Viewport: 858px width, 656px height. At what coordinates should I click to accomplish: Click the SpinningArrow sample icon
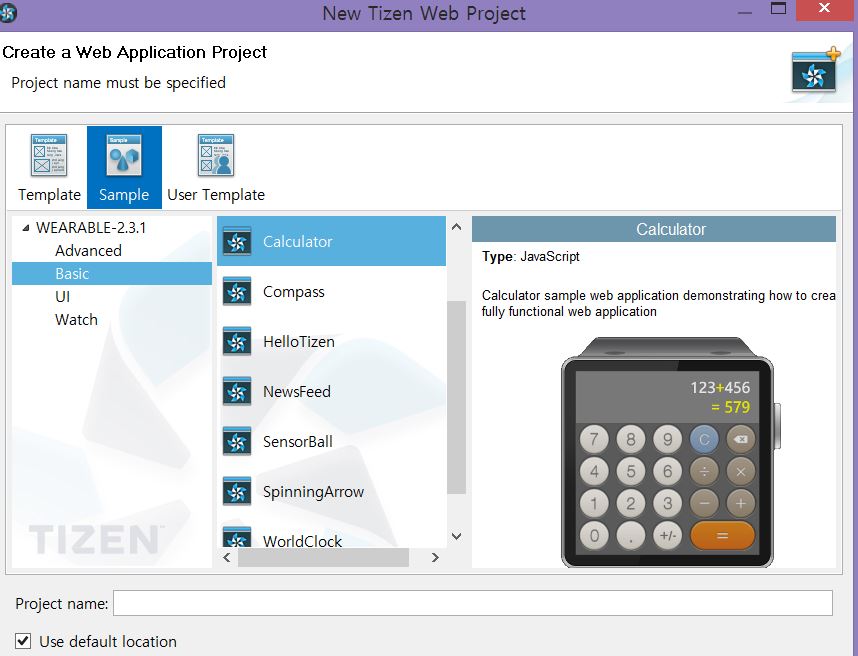coord(237,491)
